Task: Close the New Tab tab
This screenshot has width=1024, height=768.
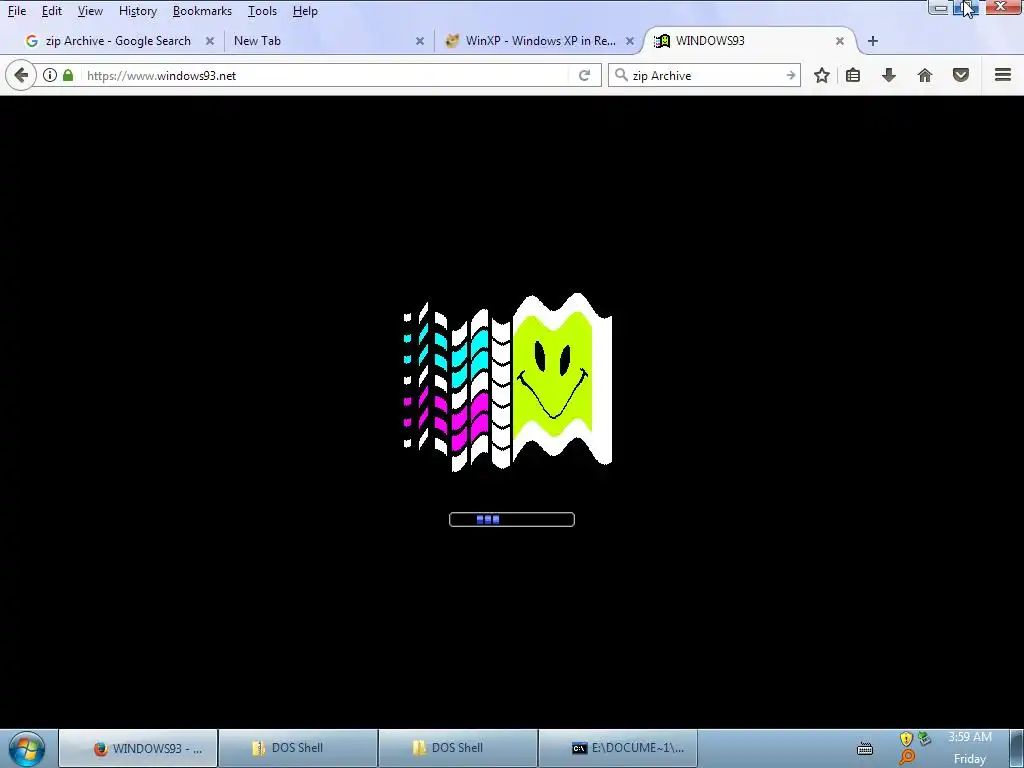Action: pyautogui.click(x=420, y=41)
